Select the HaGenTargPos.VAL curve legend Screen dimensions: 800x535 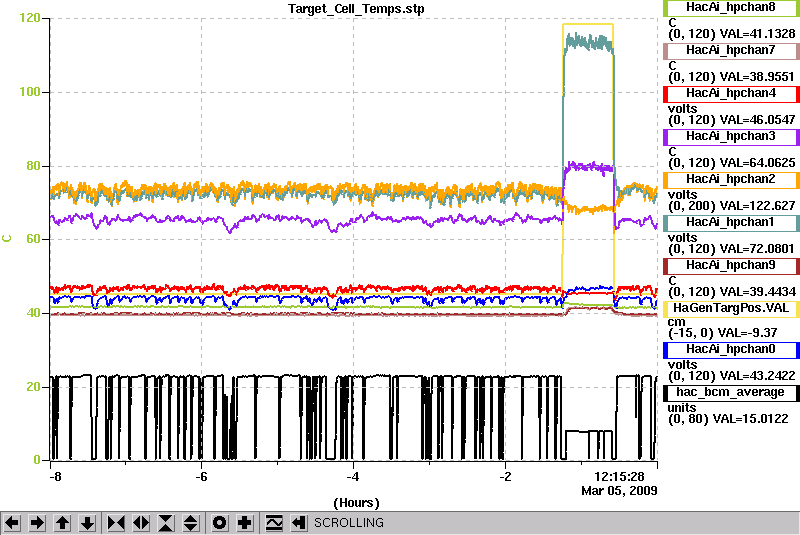coord(731,309)
